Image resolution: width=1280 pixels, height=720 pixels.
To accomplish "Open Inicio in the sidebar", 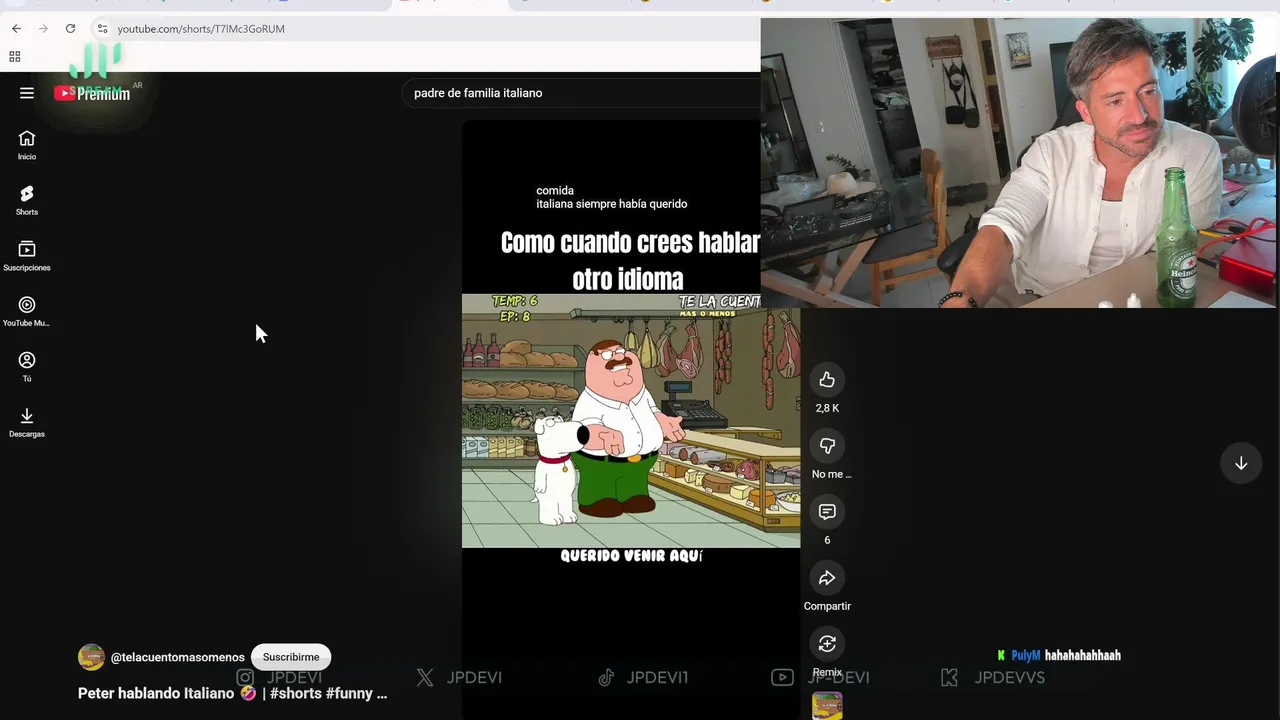I will tap(27, 145).
